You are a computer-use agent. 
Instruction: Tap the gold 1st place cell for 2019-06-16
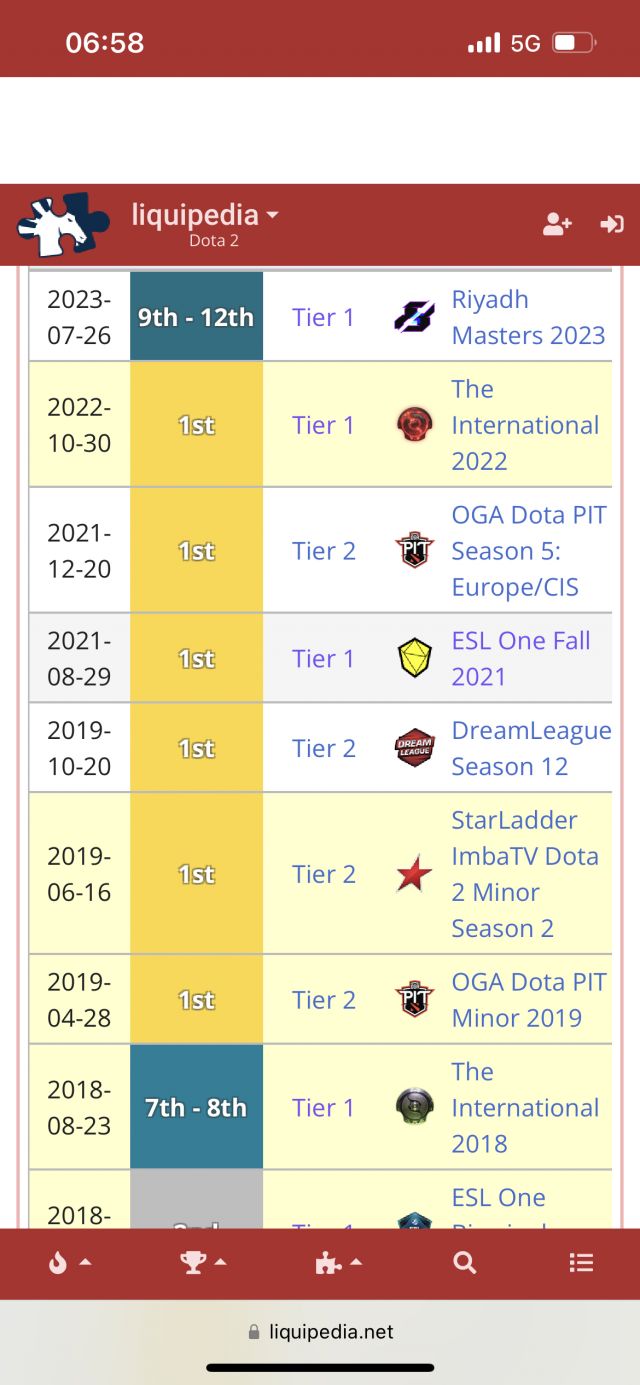(196, 874)
